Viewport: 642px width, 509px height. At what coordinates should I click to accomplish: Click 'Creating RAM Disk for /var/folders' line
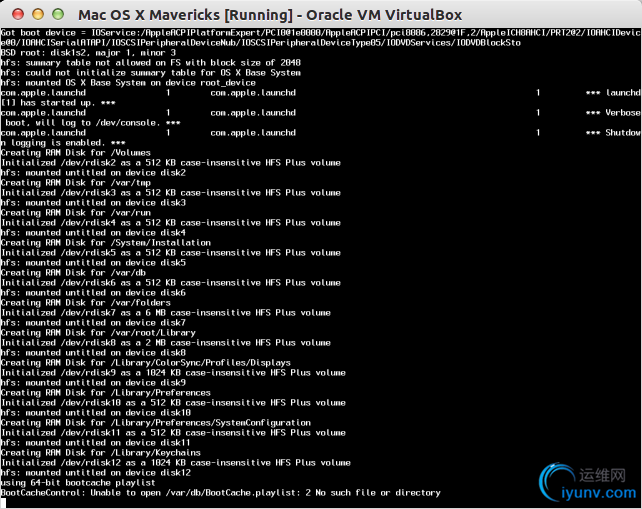pos(86,303)
